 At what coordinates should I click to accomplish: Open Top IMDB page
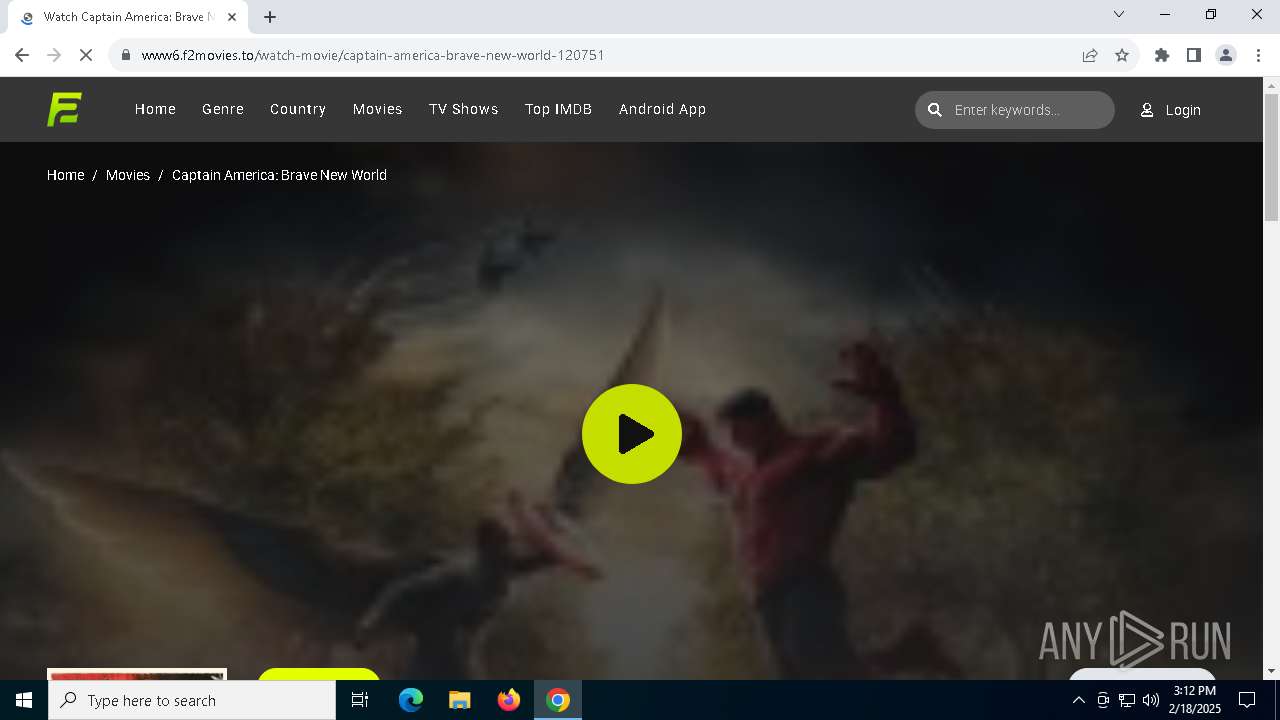(x=558, y=109)
